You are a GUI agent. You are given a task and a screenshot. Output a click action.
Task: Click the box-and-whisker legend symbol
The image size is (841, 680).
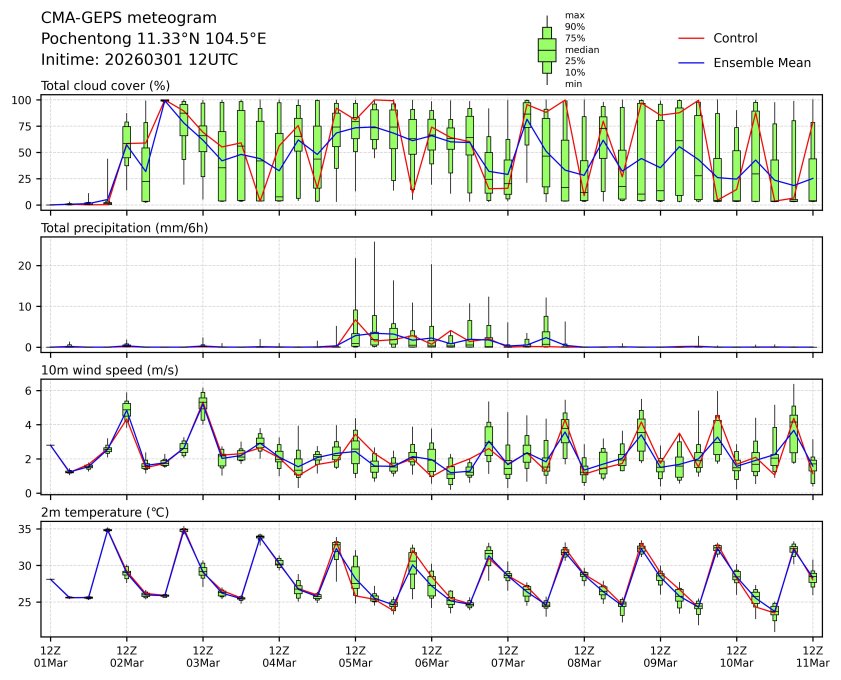[547, 50]
